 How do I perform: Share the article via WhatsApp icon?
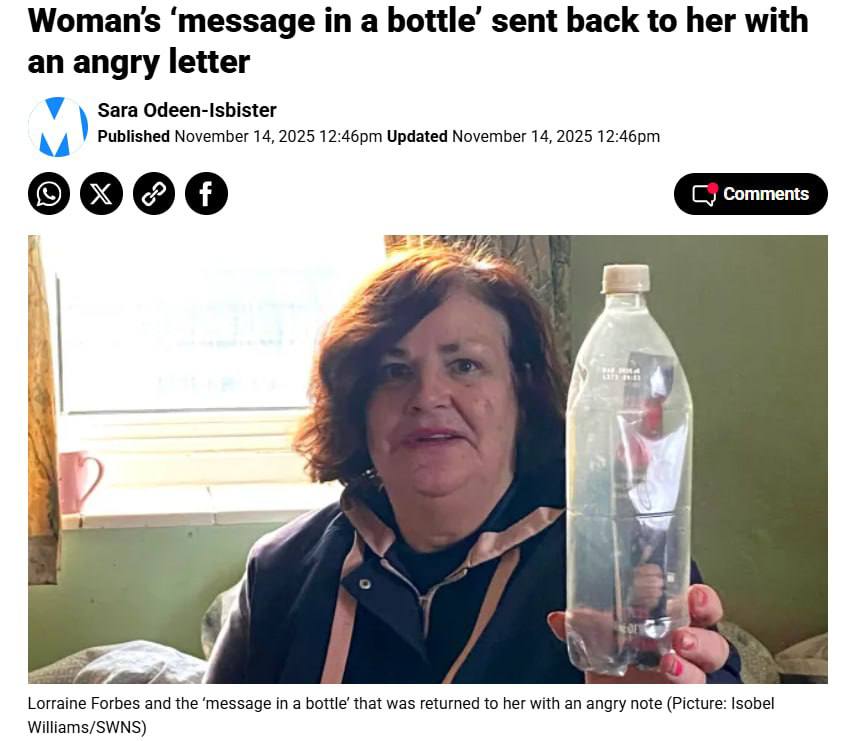[49, 194]
